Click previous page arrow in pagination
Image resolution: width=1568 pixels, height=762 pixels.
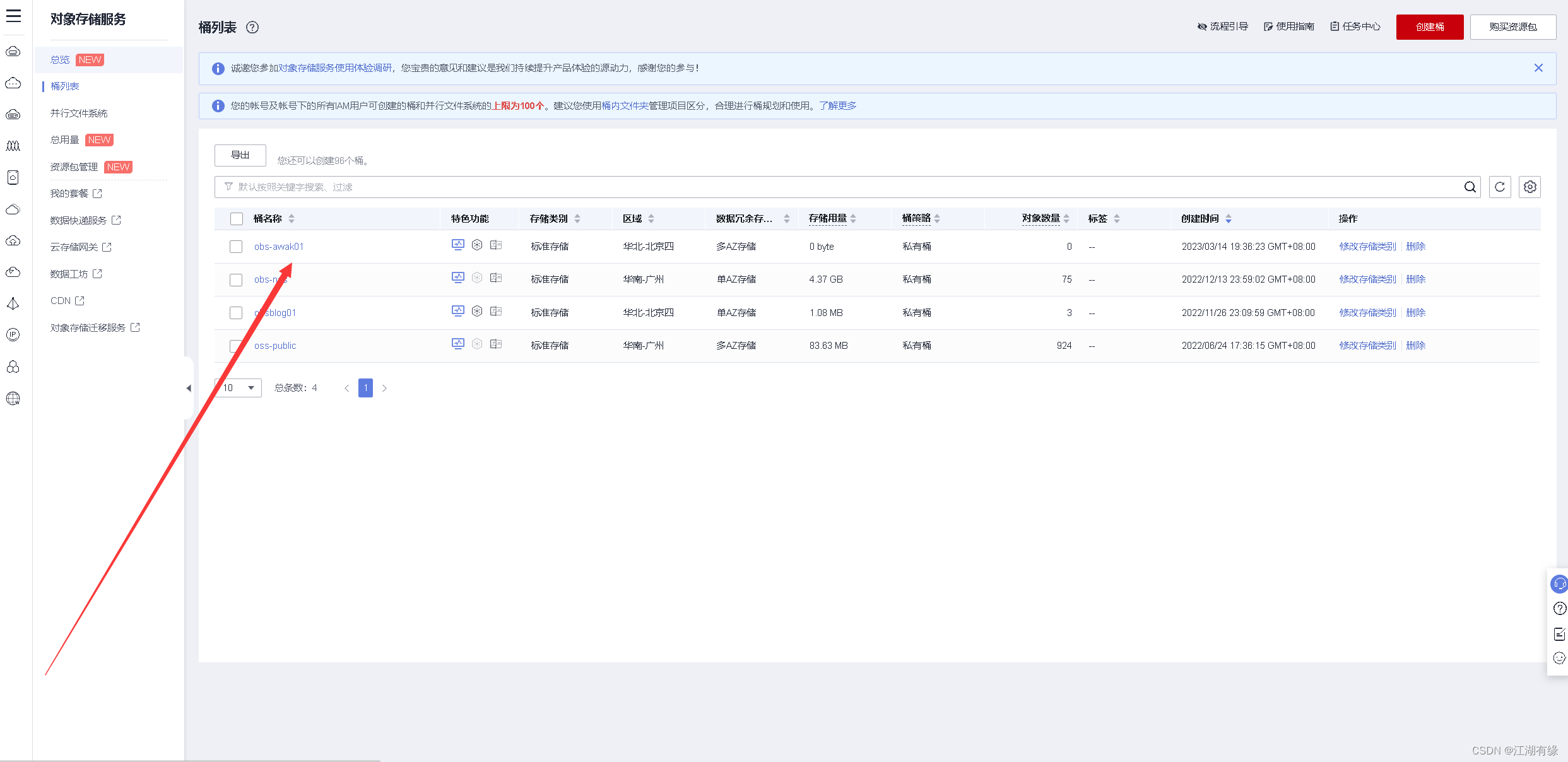point(346,389)
